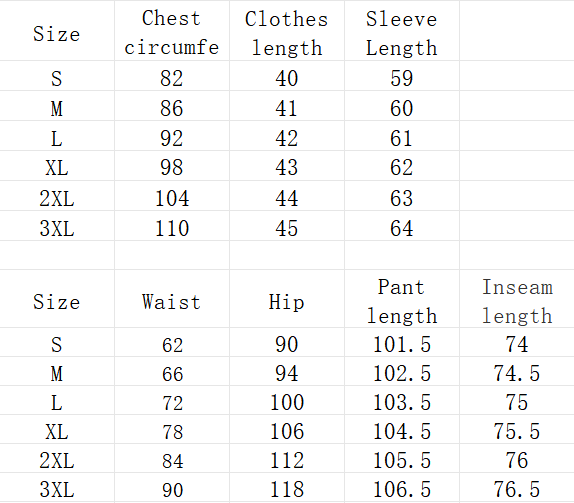This screenshot has height=503, width=574.
Task: Select cell showing sleeve length 64
Action: [402, 226]
